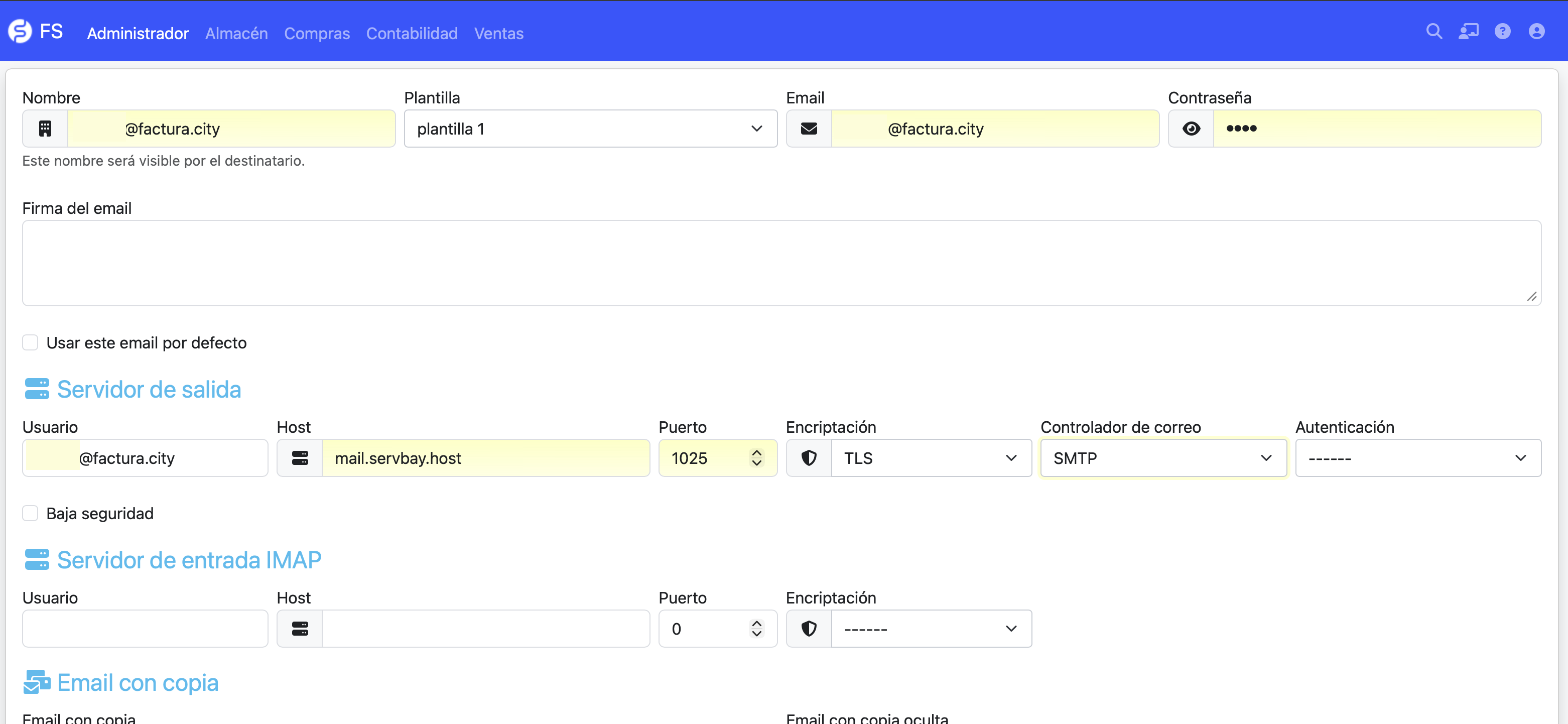Open Controlador de correo SMTP dropdown

tap(1163, 458)
